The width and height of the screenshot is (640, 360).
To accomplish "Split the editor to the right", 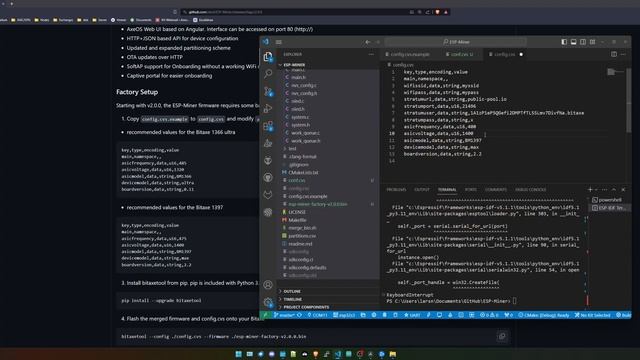I will tap(614, 54).
